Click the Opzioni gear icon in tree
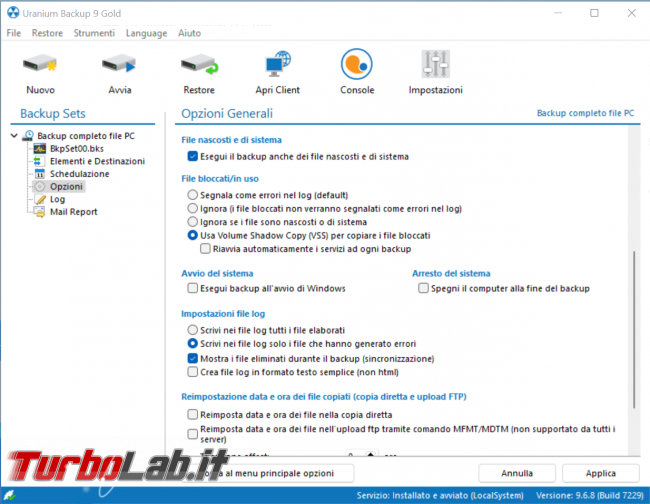 tap(39, 187)
